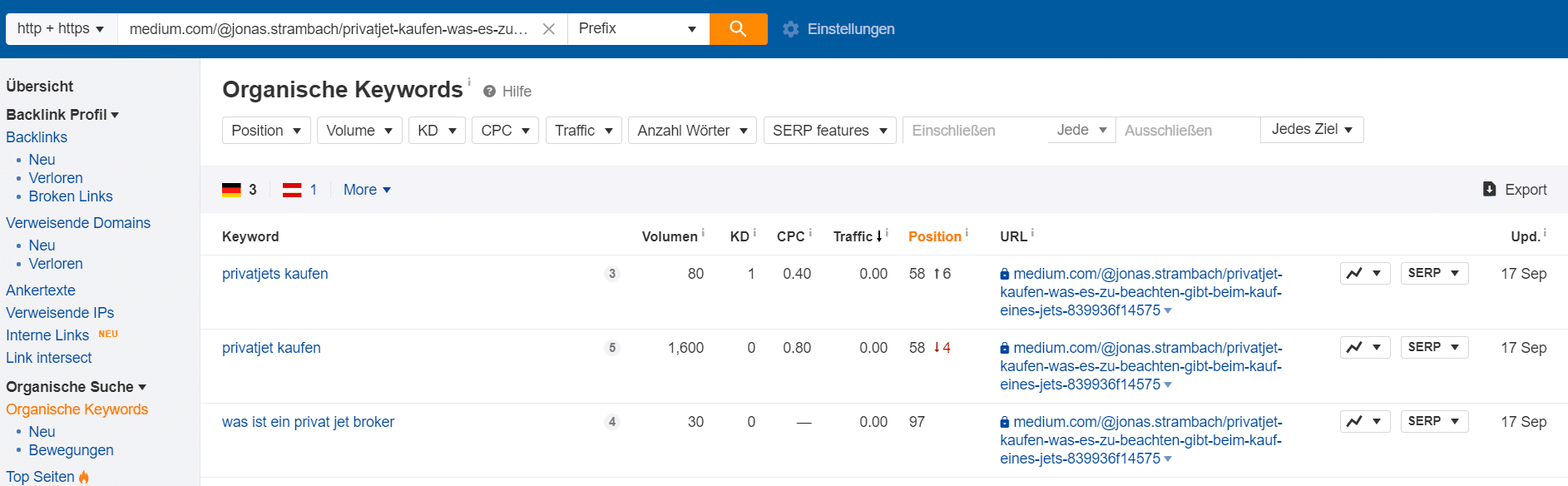Open the SERP features filter dropdown
The image size is (1568, 486).
[x=830, y=131]
